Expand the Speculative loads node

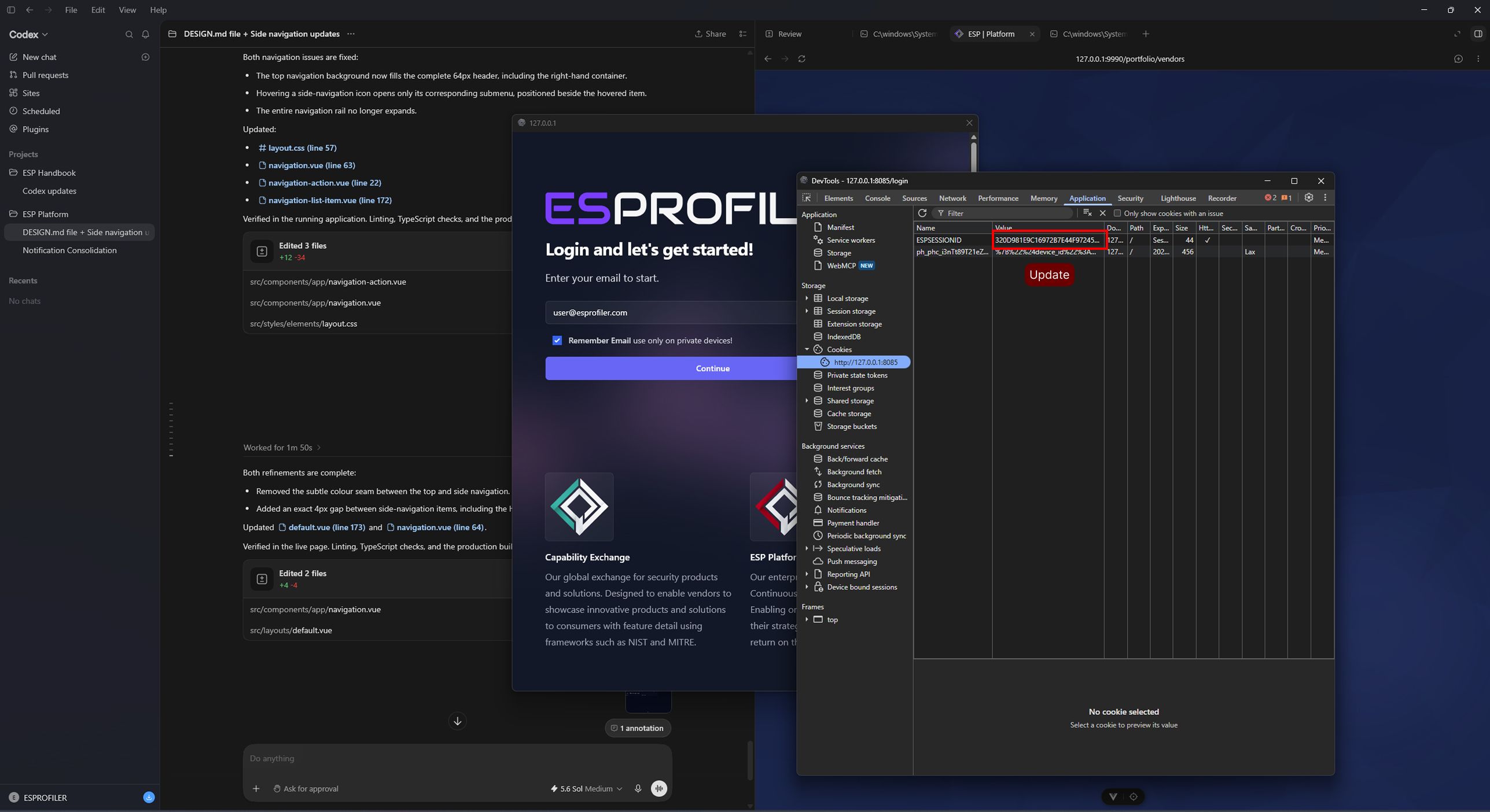click(x=807, y=548)
